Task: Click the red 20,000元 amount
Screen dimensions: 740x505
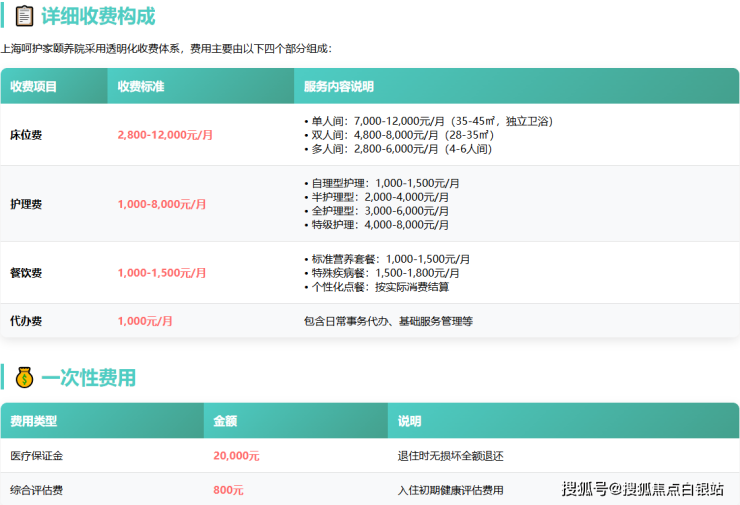Action: point(236,456)
